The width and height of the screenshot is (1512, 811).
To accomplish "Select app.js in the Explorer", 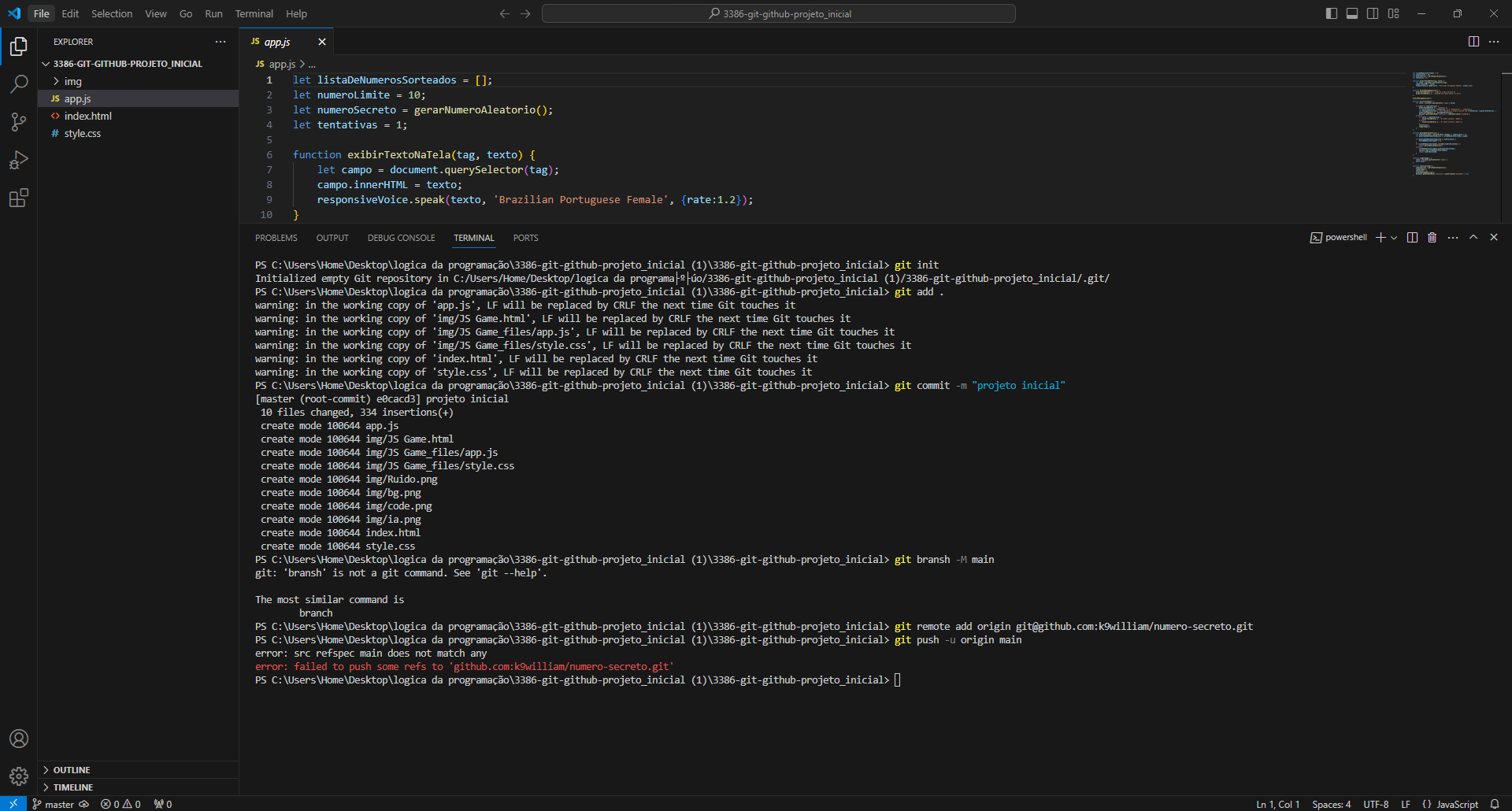I will coord(138,98).
